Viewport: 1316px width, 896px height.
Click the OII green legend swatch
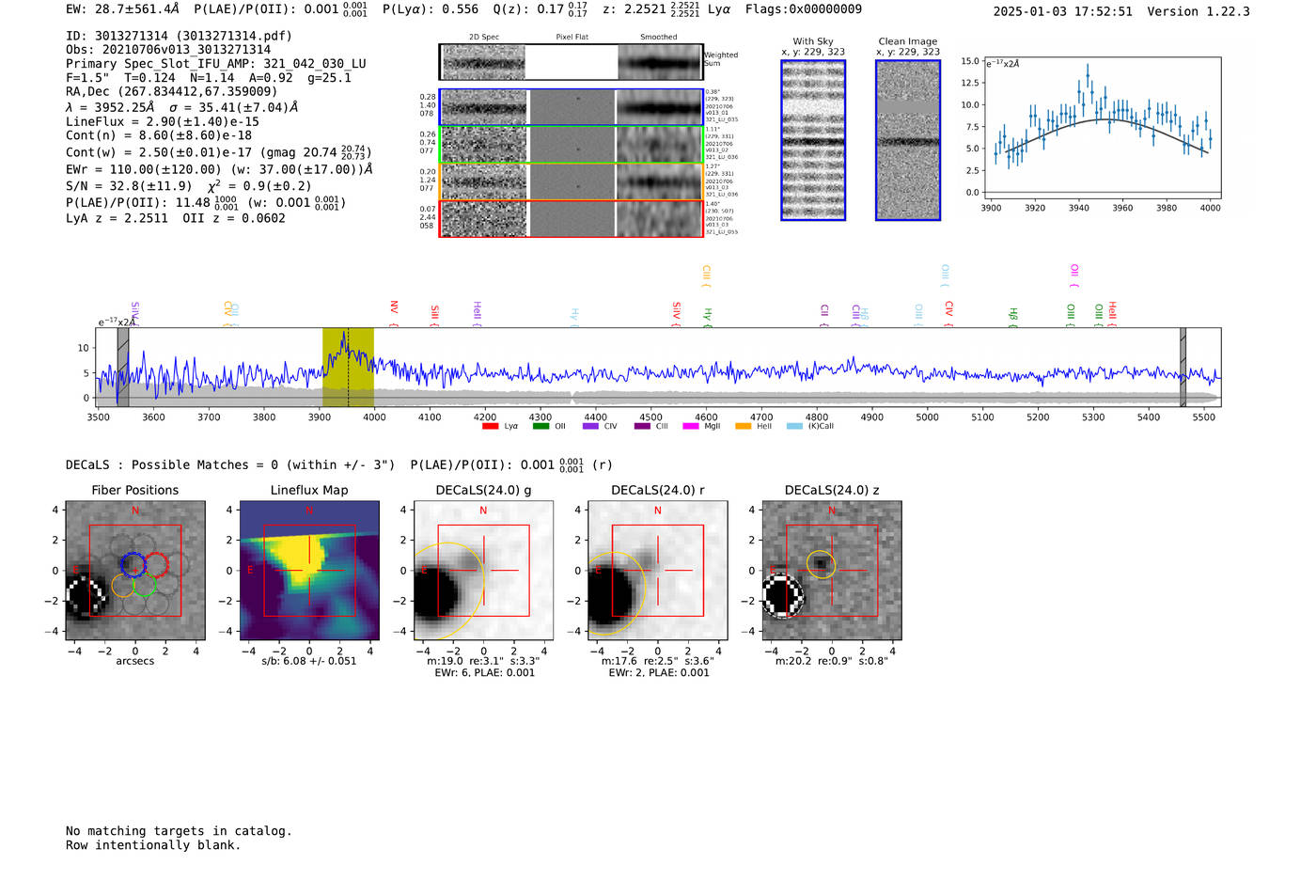pyautogui.click(x=540, y=426)
